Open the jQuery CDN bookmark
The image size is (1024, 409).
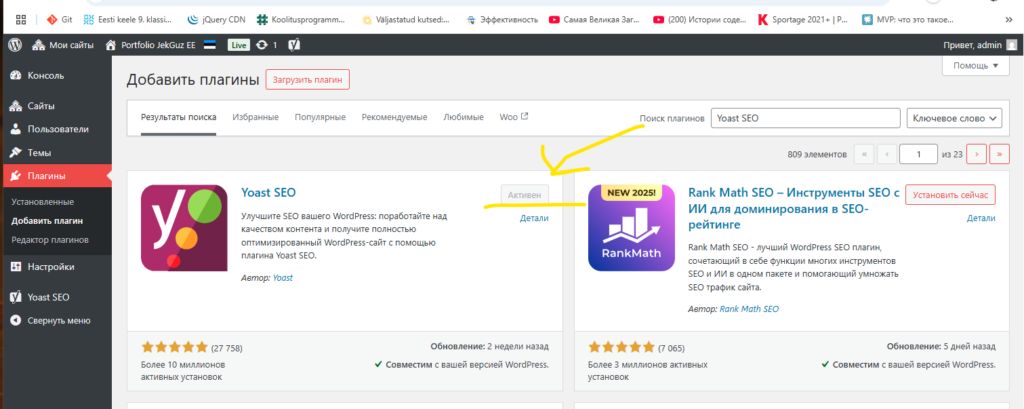216,20
